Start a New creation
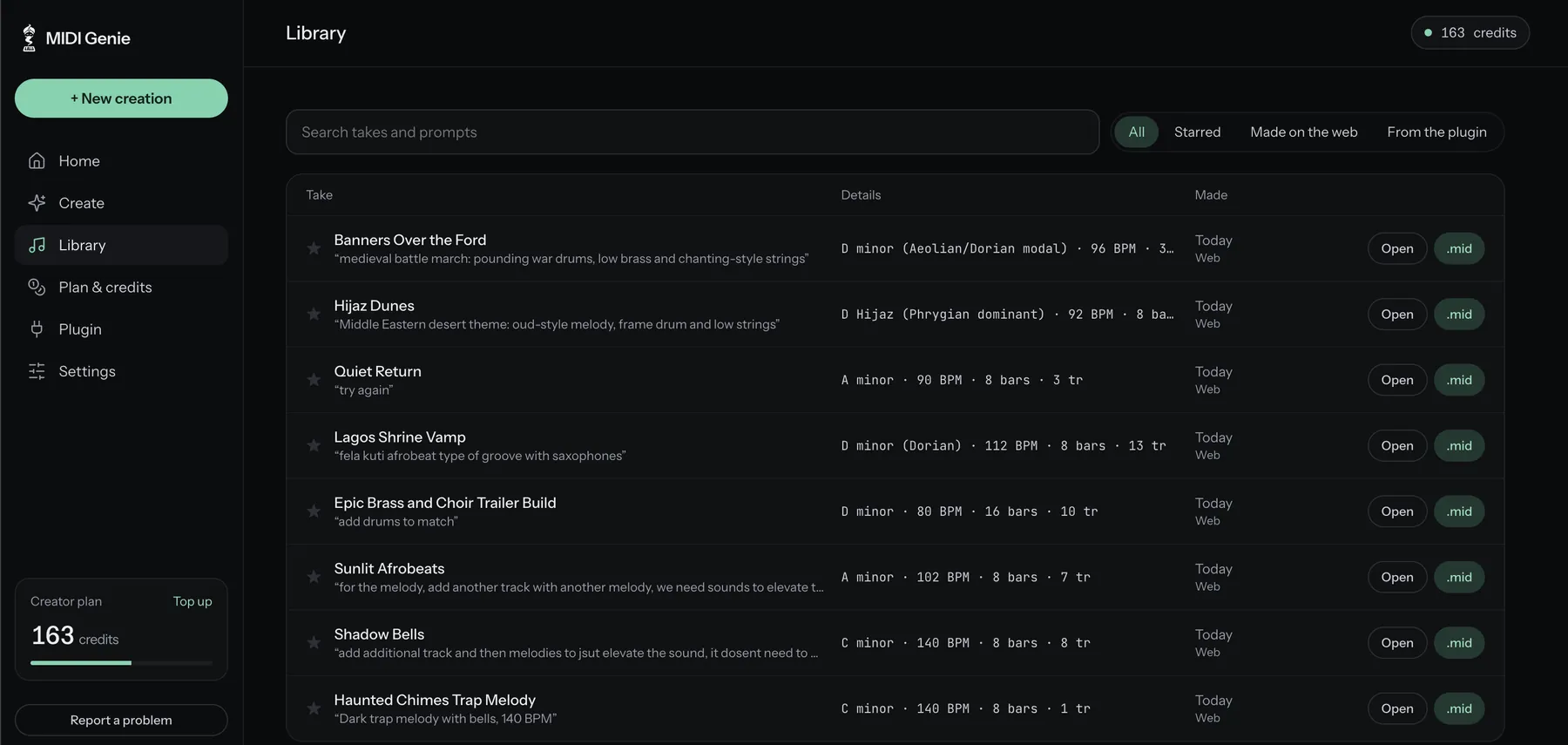The height and width of the screenshot is (745, 1568). tap(121, 98)
